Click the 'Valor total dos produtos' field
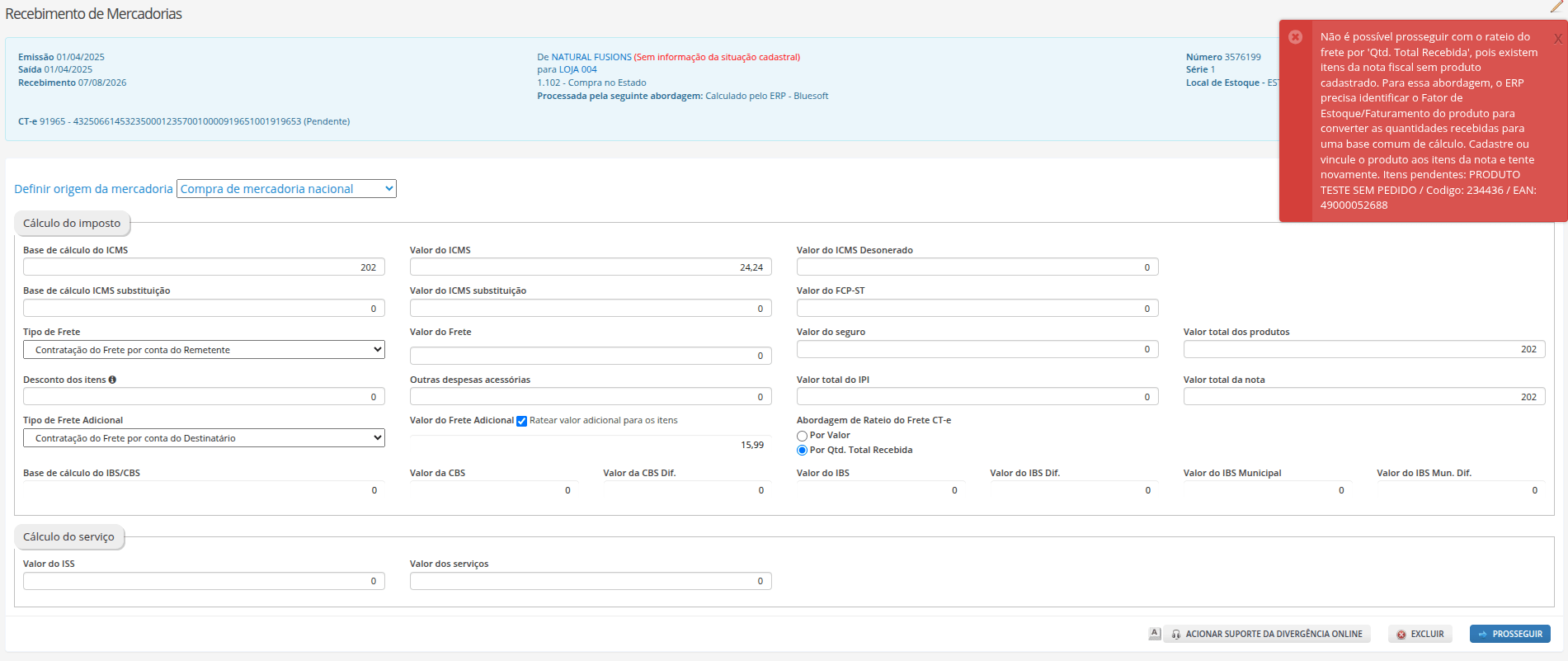 1364,349
